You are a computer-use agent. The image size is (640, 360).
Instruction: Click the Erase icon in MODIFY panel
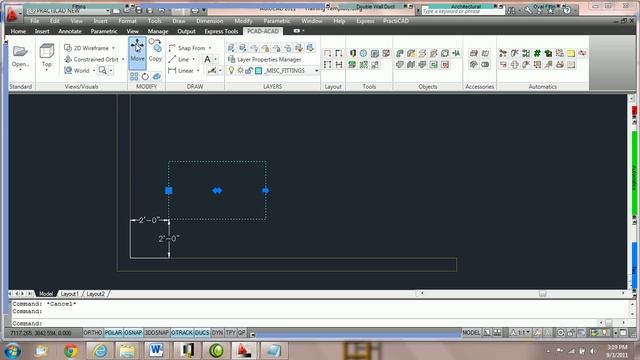[x=157, y=76]
